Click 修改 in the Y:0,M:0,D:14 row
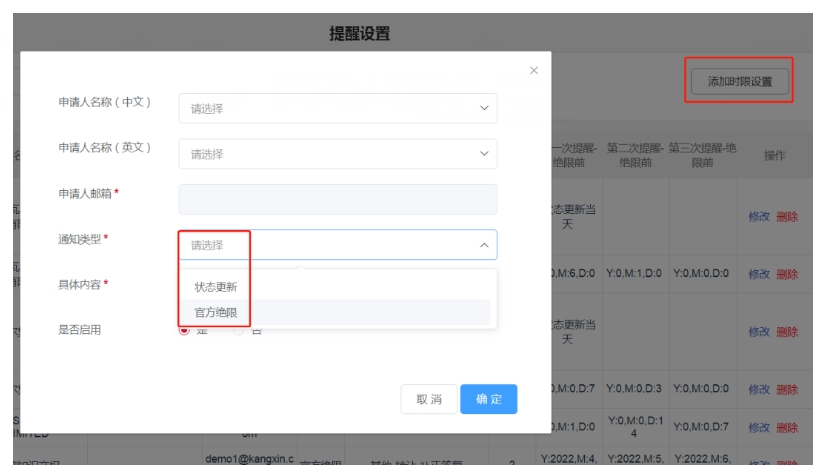 [x=759, y=427]
